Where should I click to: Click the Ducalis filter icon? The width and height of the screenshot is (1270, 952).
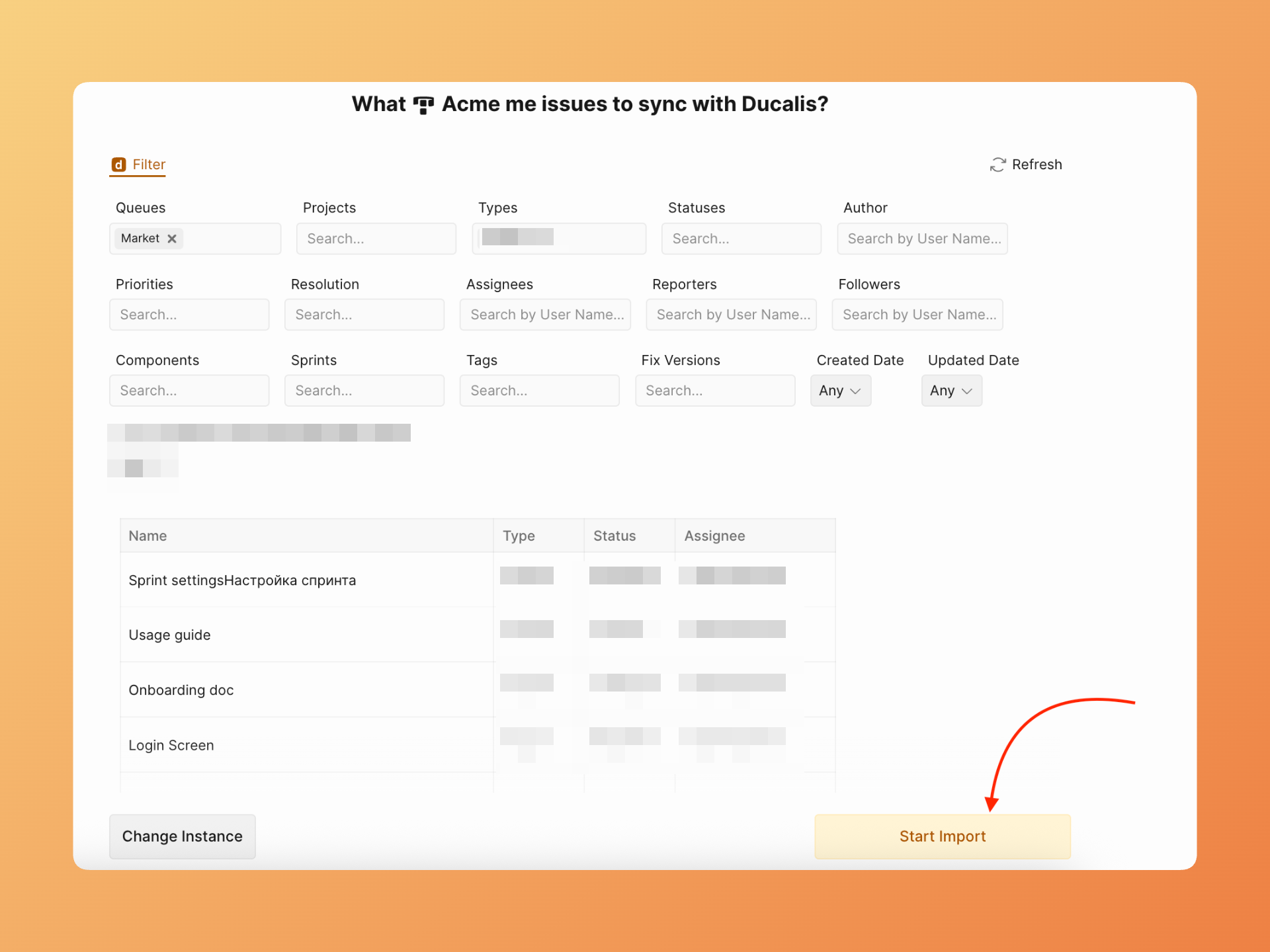coord(119,165)
